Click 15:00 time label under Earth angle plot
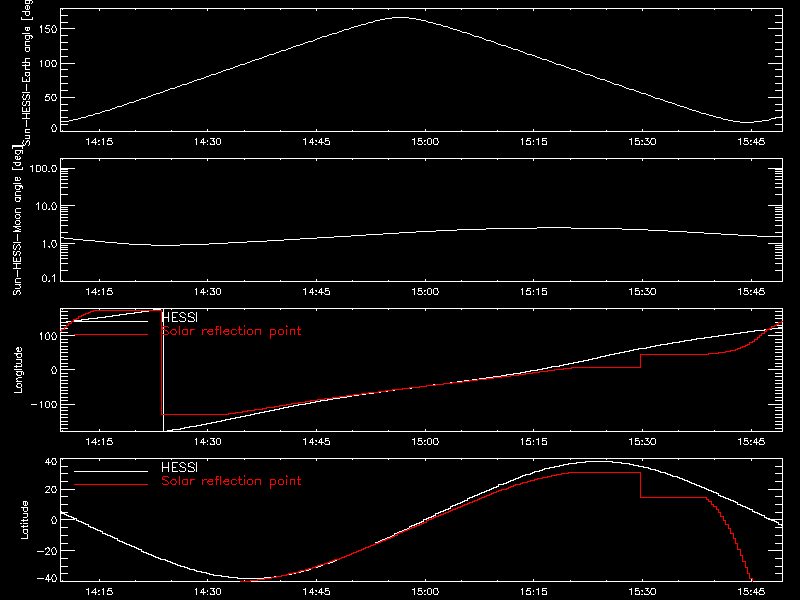This screenshot has width=800, height=600. (425, 142)
